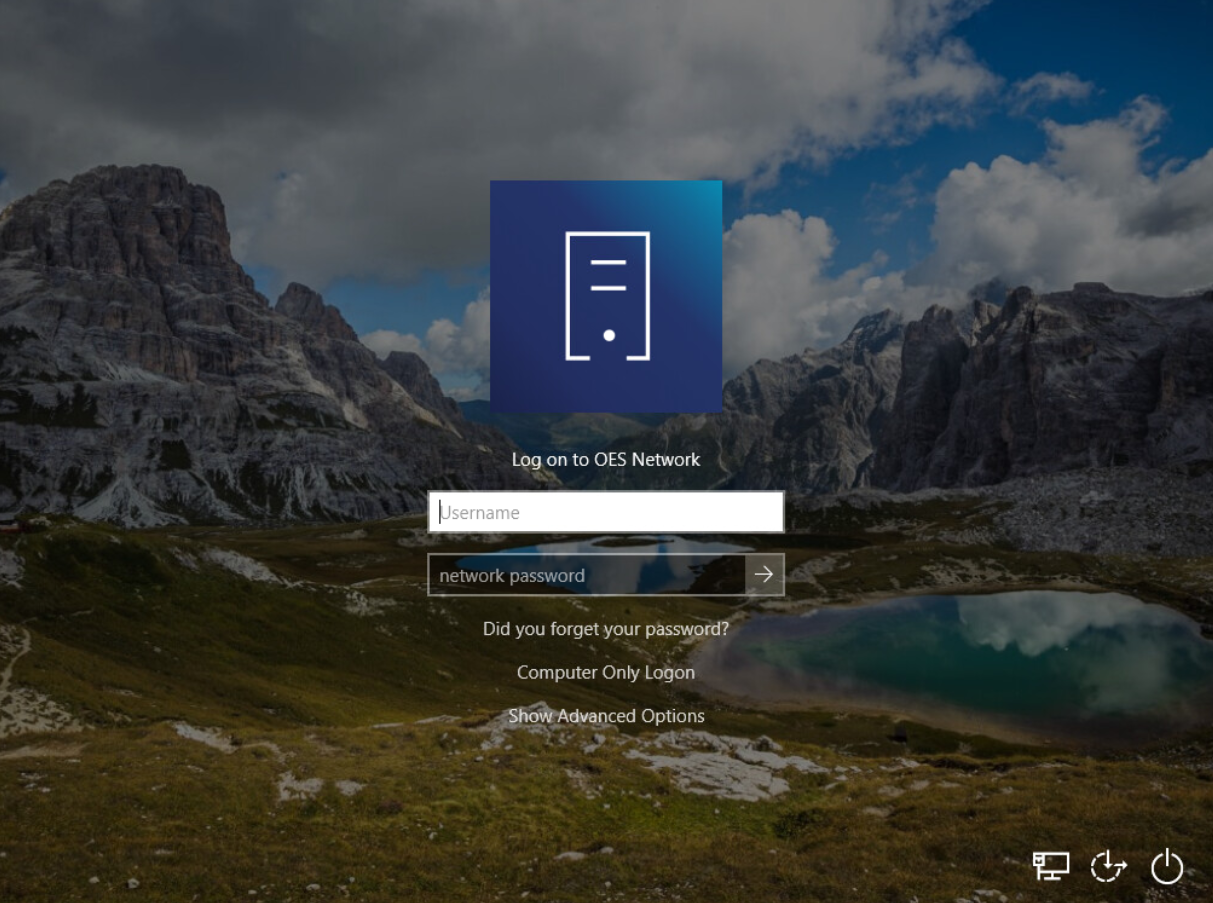The height and width of the screenshot is (903, 1213).
Task: Switch to Computer Only Logon
Action: point(606,673)
